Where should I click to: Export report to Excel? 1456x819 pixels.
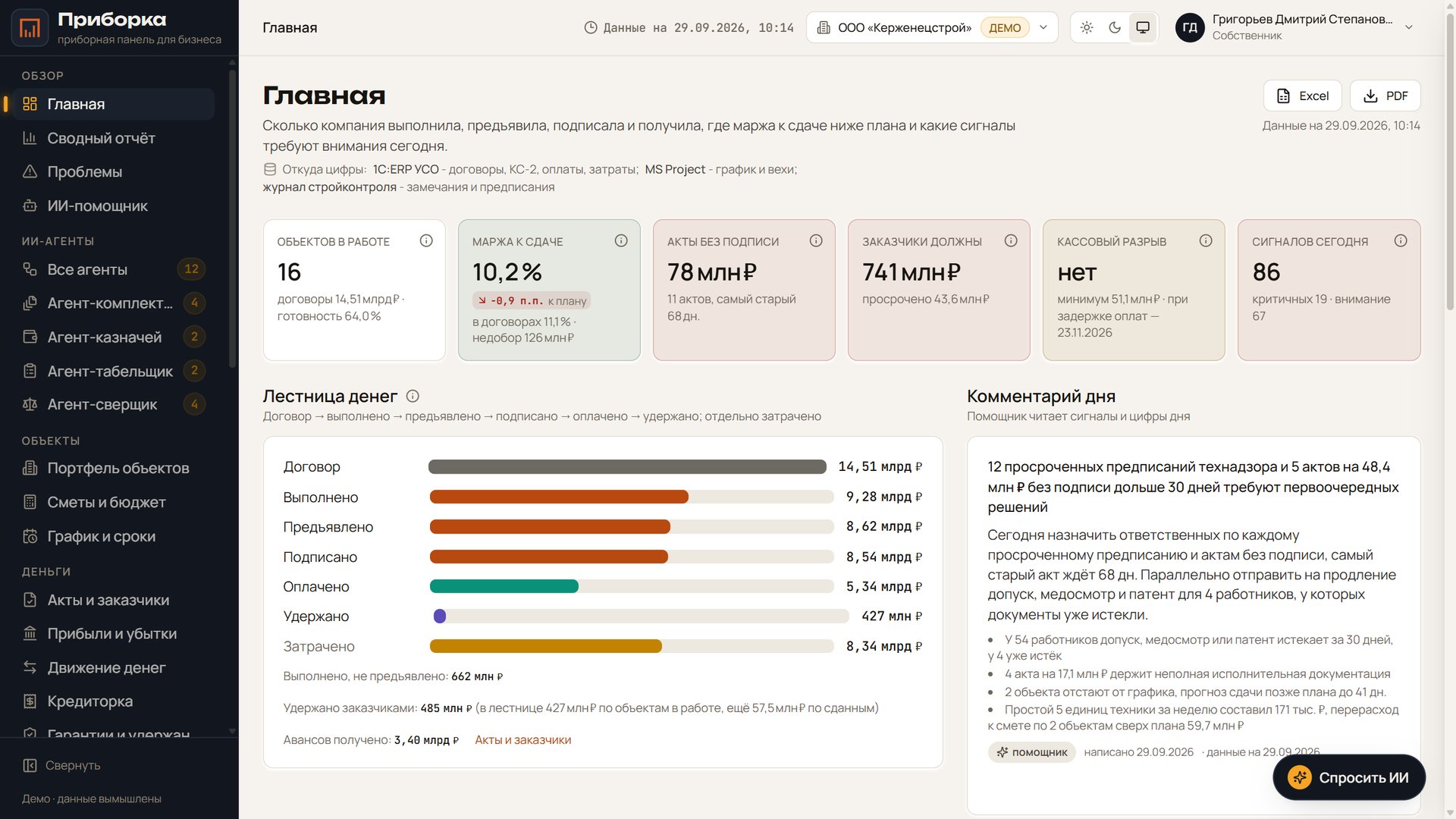pos(1302,96)
